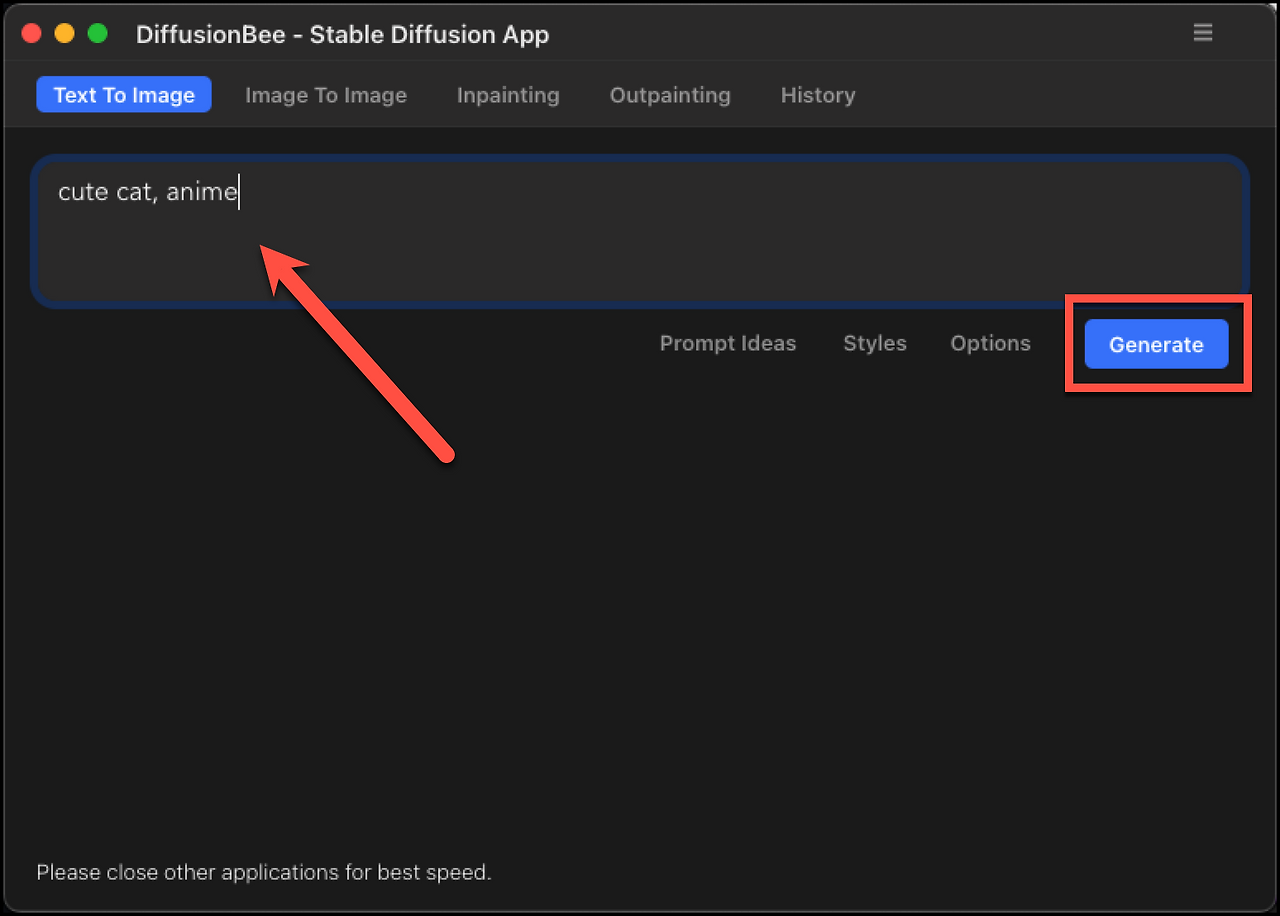Click the word "cute" in the prompt
The width and height of the screenshot is (1280, 916).
83,192
